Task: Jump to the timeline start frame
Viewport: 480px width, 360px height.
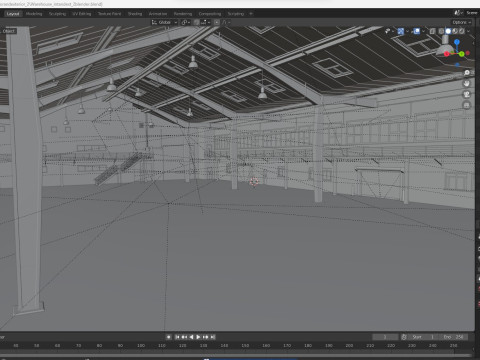Action: 177,337
